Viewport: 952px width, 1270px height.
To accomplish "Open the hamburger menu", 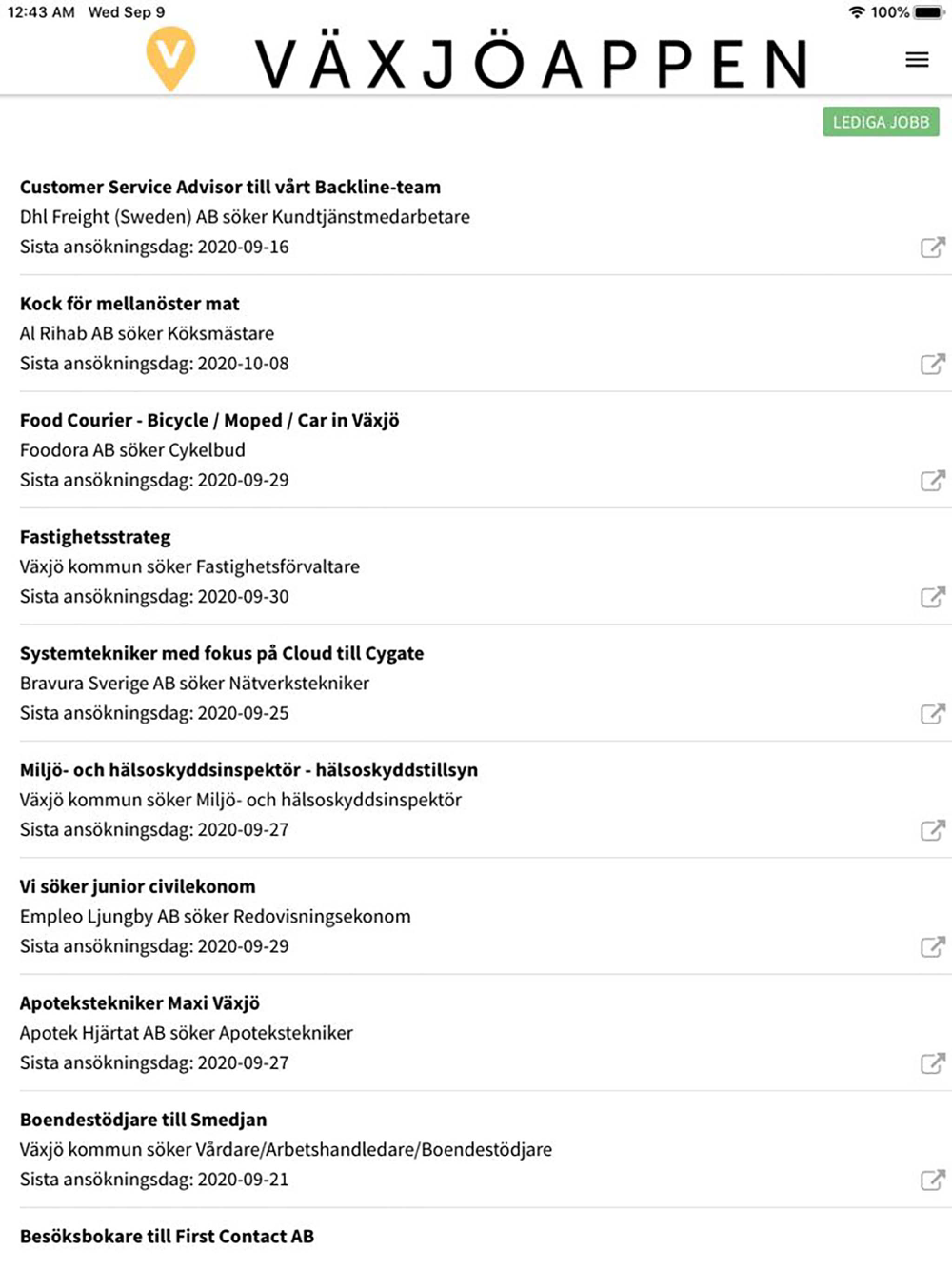I will pos(917,60).
